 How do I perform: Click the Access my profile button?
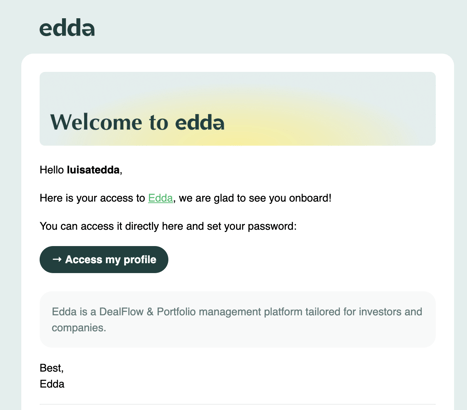[x=104, y=259]
